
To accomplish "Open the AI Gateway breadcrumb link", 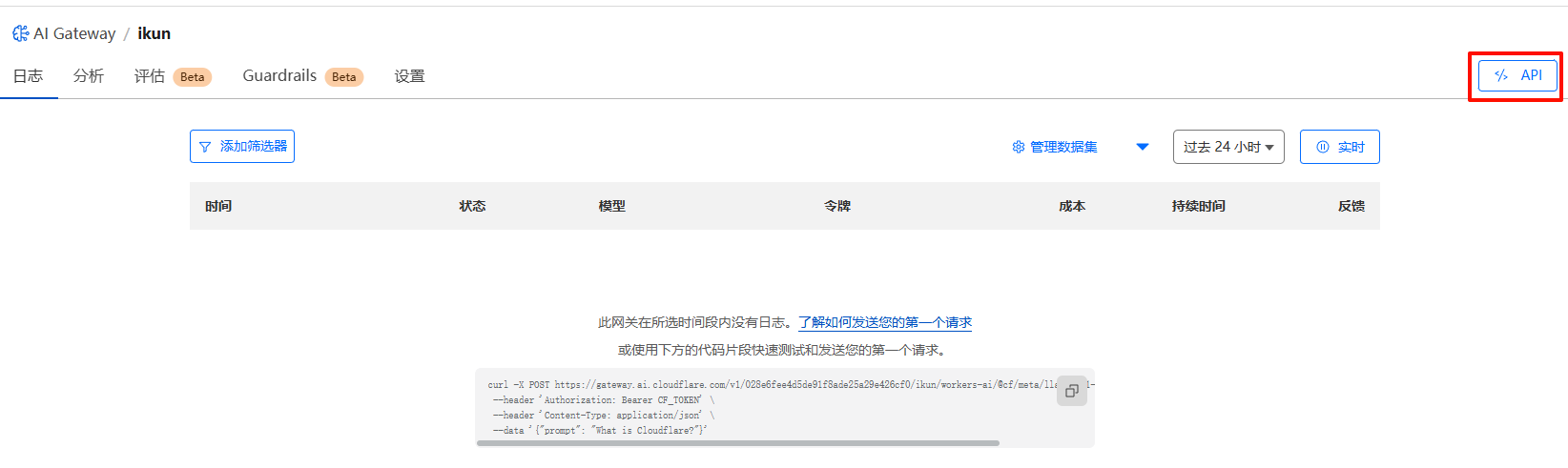I will 74,33.
